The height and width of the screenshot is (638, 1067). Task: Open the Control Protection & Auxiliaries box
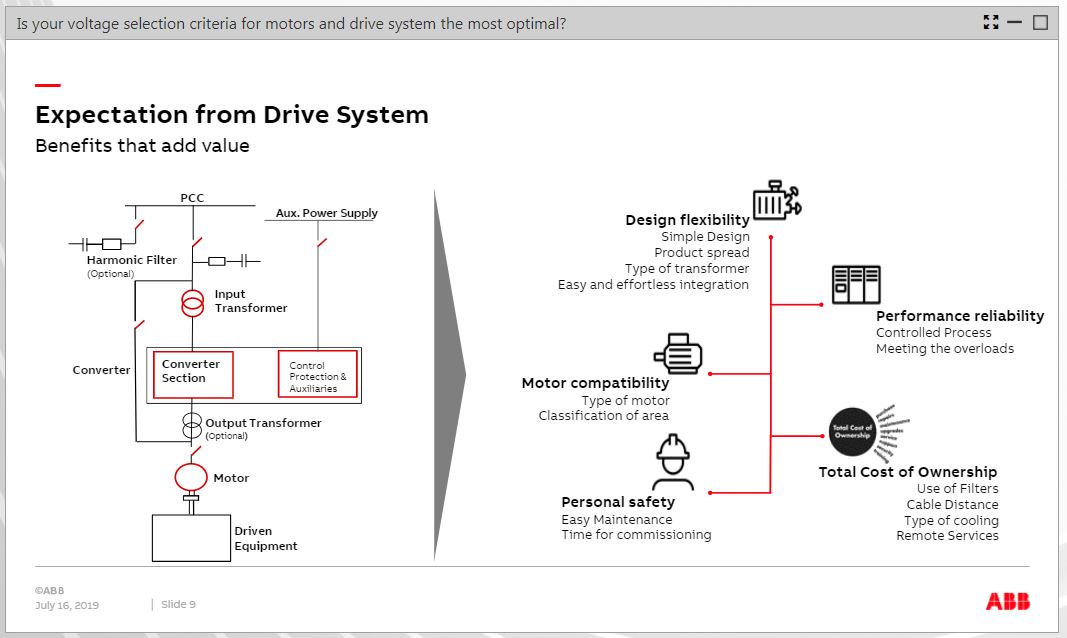[x=317, y=374]
